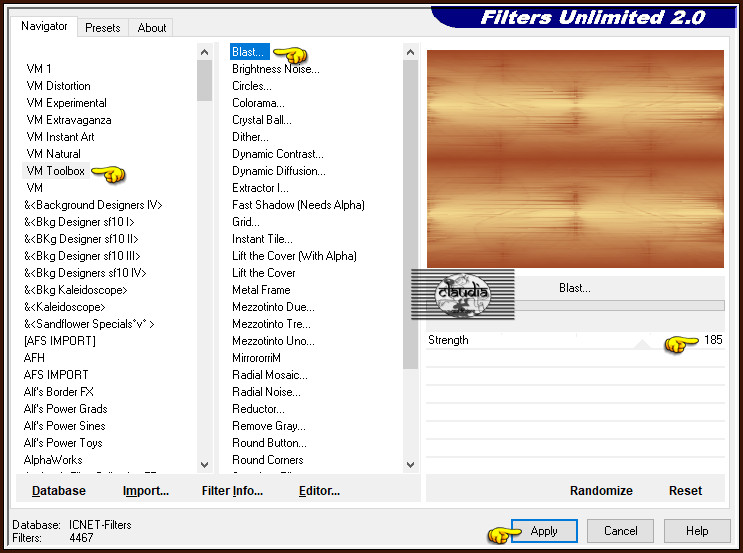Click the Apply button
743x553 pixels.
[x=544, y=531]
